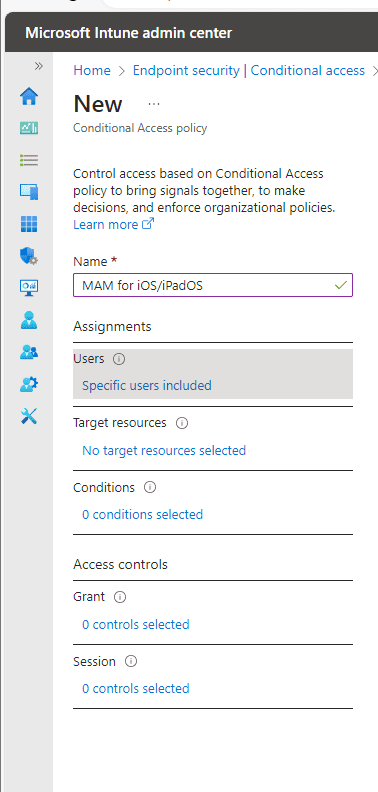Click the Grant info icon
This screenshot has height=792, width=378.
pyautogui.click(x=120, y=597)
